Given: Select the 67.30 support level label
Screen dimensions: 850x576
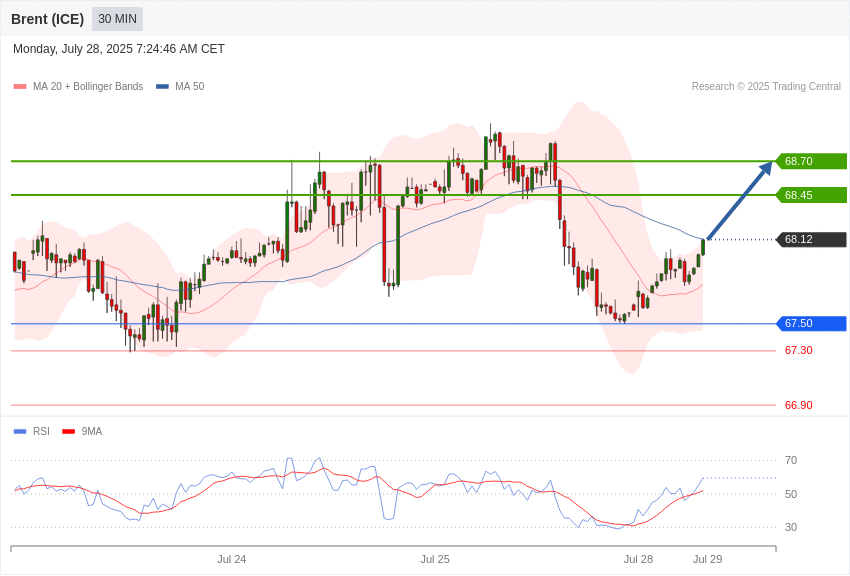Looking at the screenshot, I should tap(799, 351).
